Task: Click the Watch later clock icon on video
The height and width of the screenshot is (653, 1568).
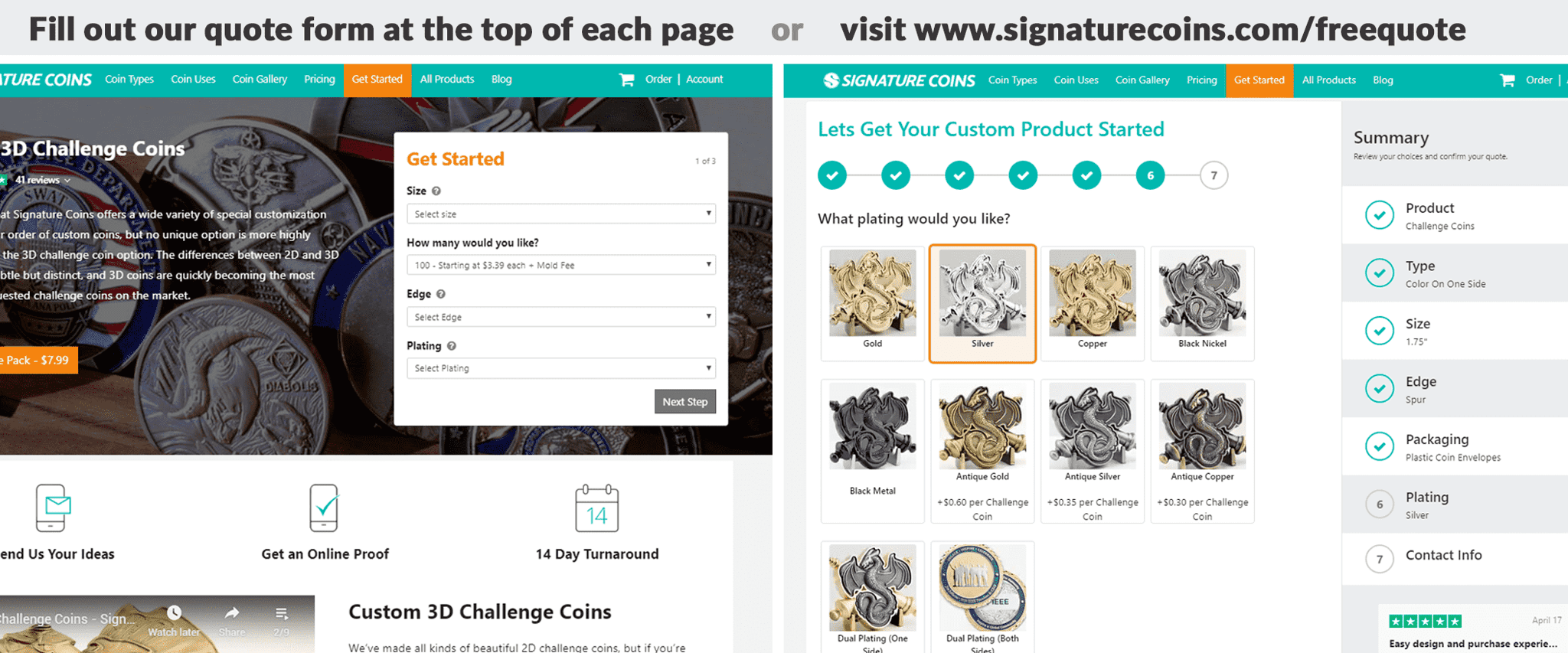Action: click(x=175, y=613)
